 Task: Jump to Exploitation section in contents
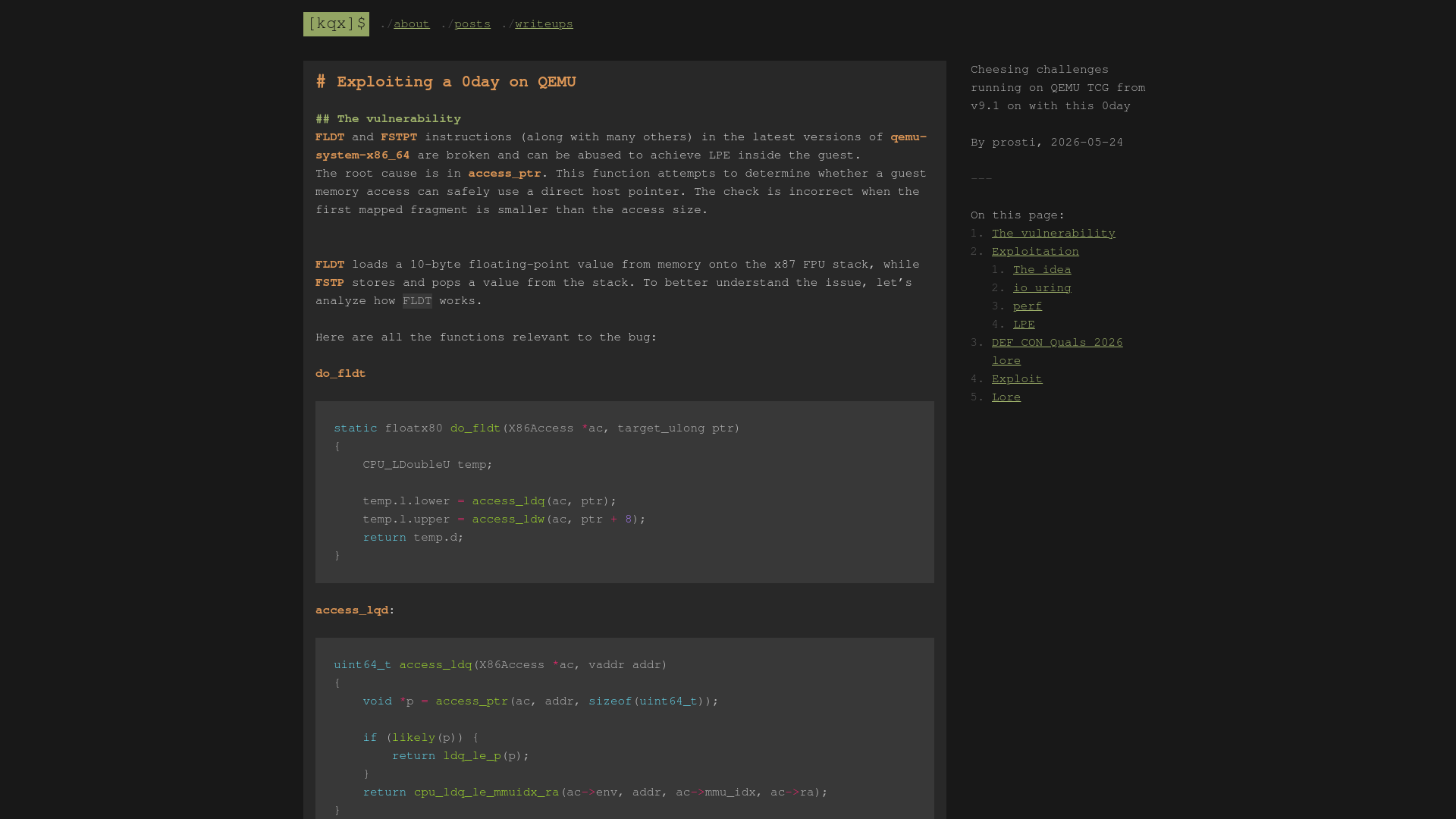point(1035,252)
